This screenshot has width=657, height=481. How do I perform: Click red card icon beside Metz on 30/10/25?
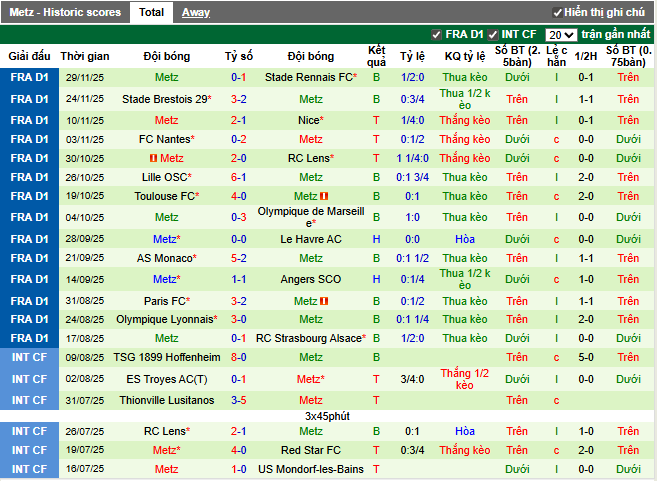[x=153, y=158]
